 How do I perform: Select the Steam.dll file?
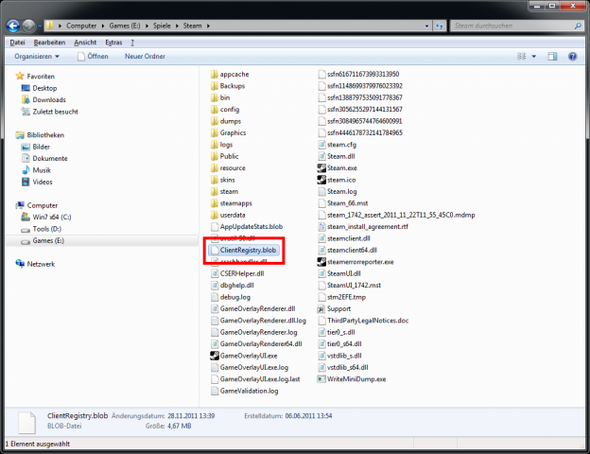(x=336, y=156)
